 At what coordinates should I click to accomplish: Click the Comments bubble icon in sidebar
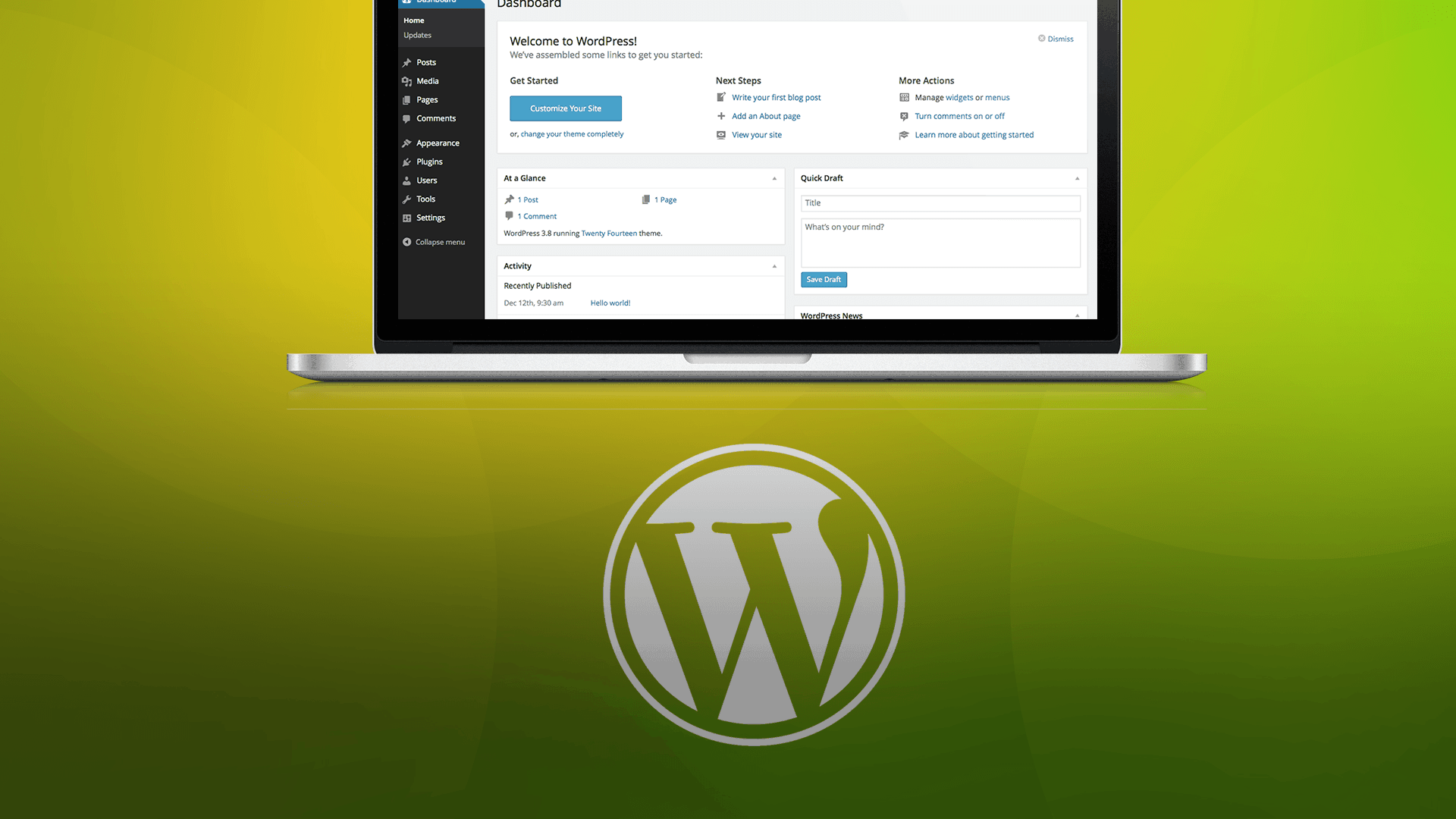coord(407,119)
